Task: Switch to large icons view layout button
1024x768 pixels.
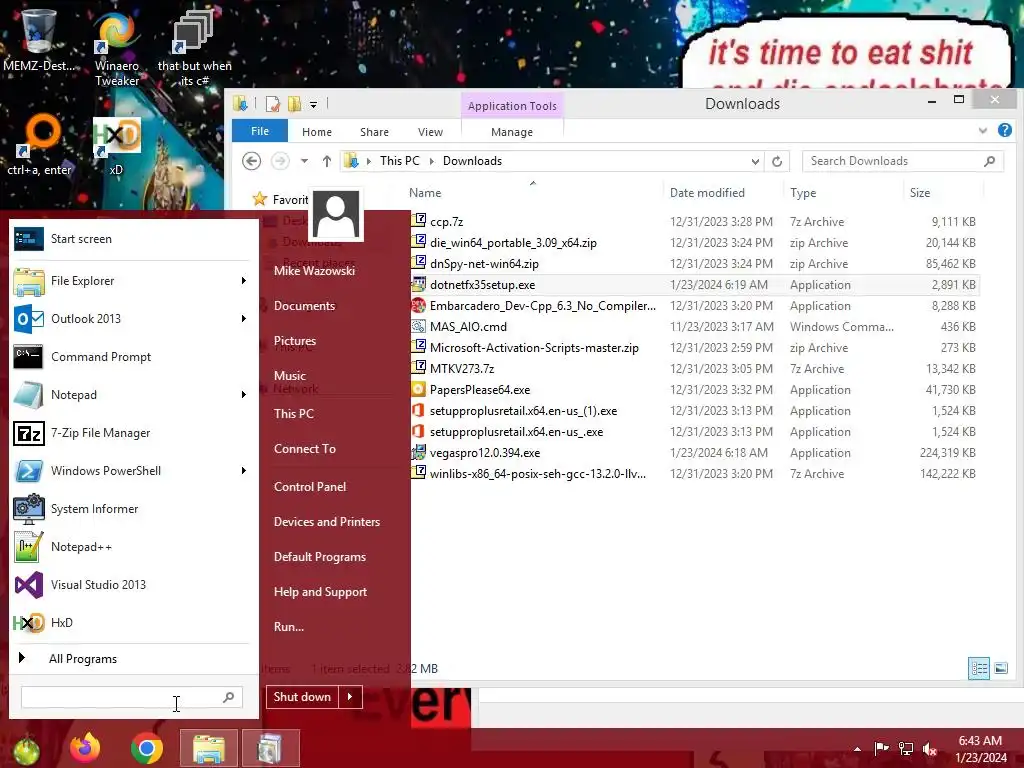Action: pos(1000,668)
